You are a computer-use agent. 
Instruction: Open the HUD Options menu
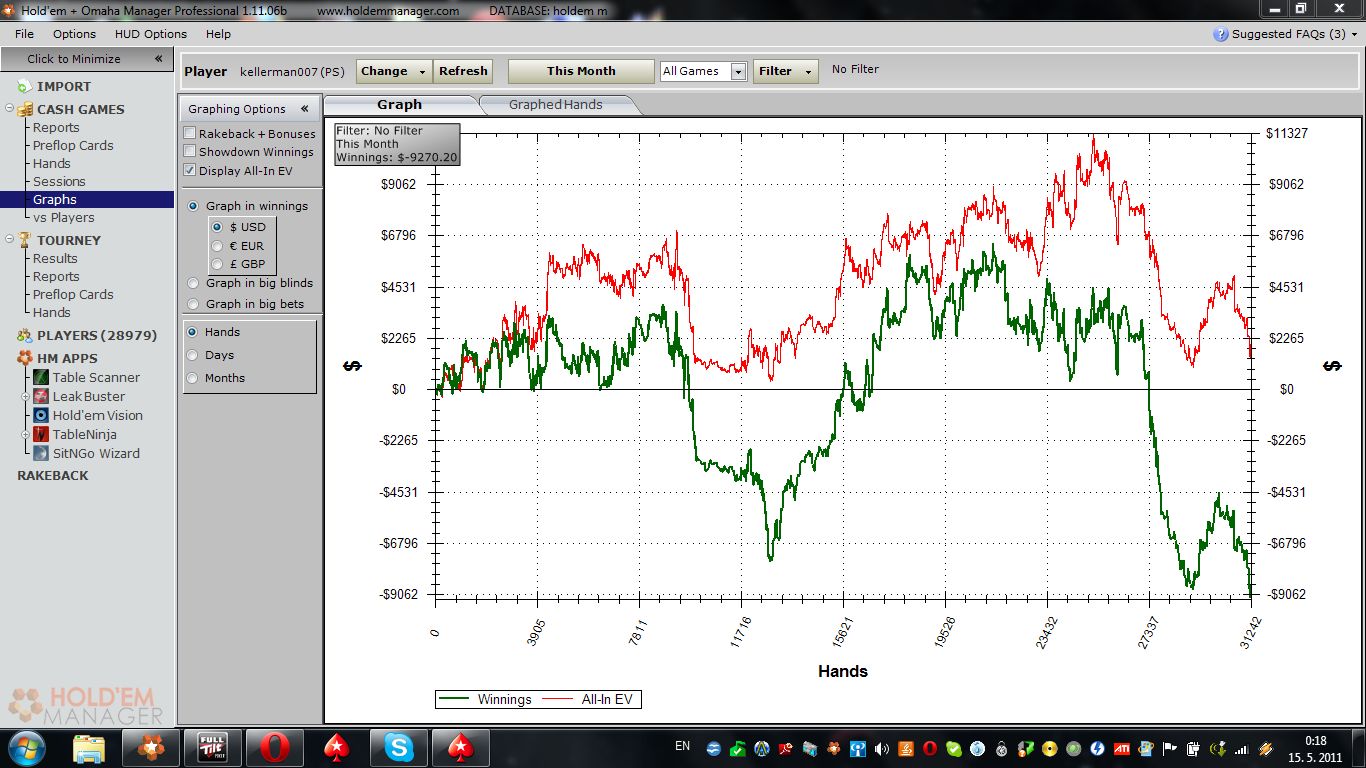click(x=150, y=34)
